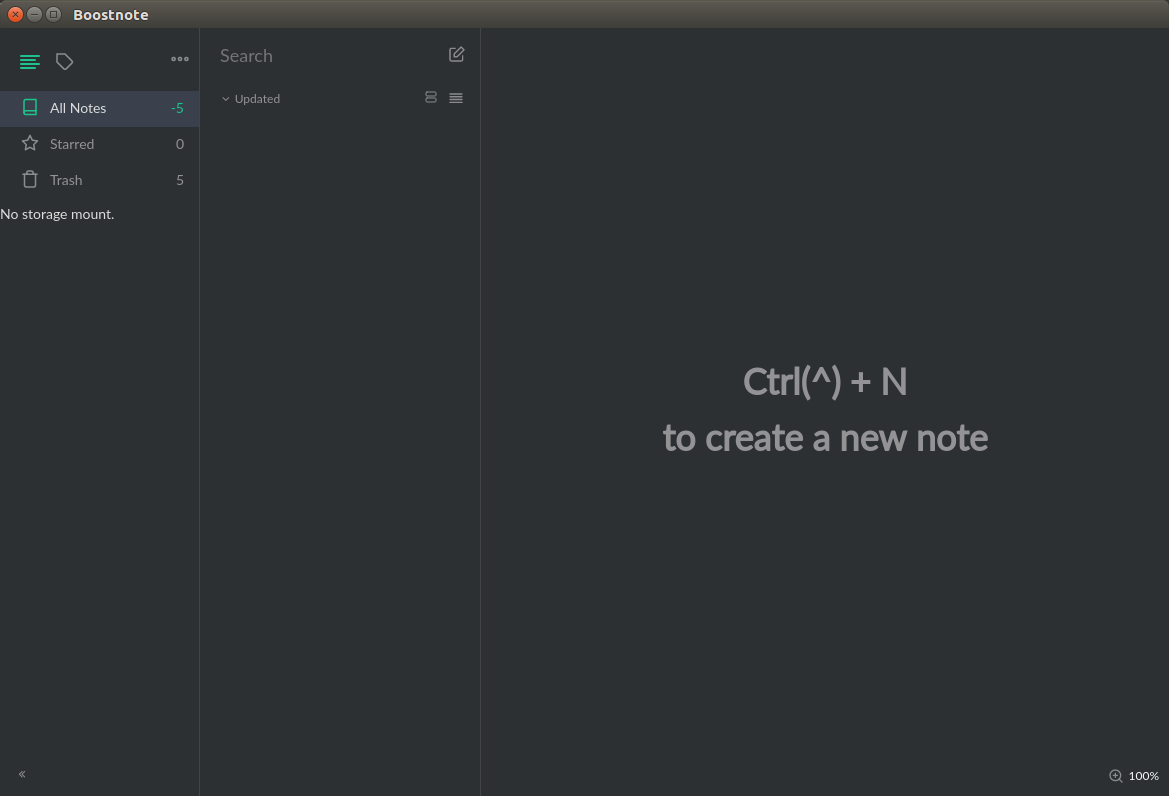Open the tags list icon
This screenshot has width=1169, height=796.
coord(65,61)
